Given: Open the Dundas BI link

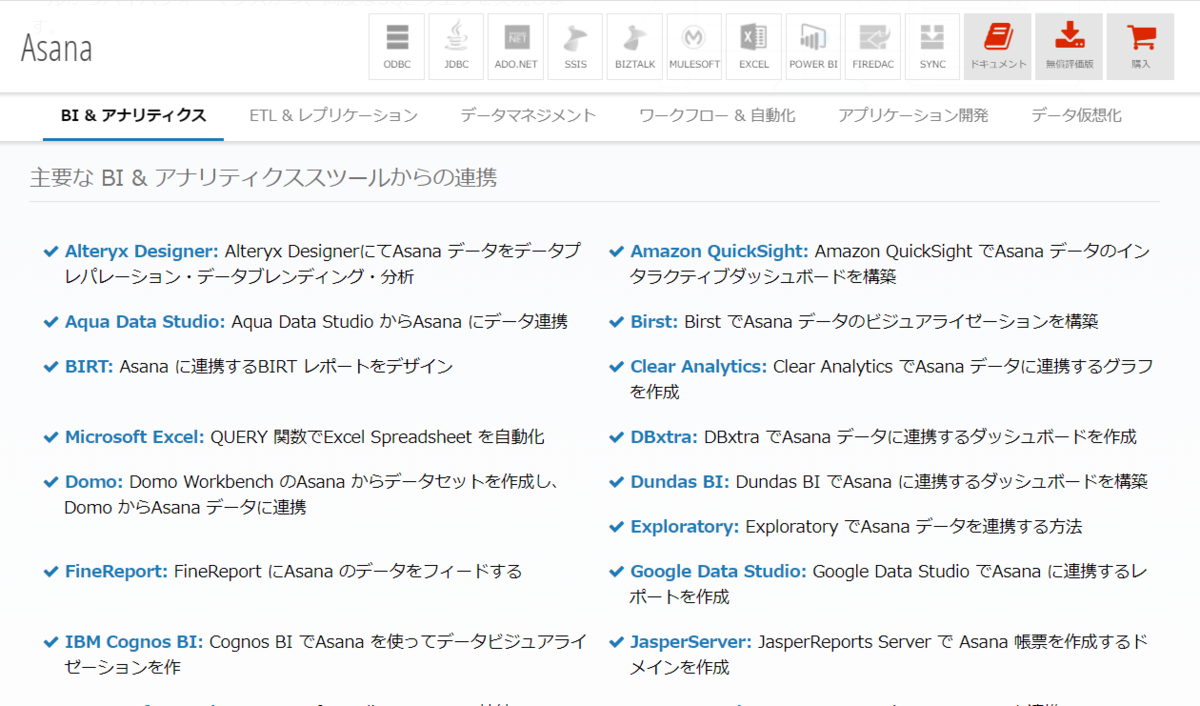Looking at the screenshot, I should [680, 482].
